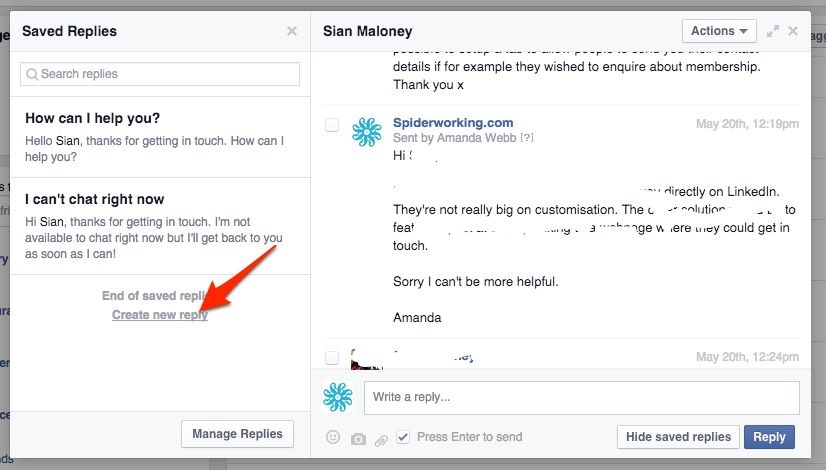Open the emoji picker smiley icon
This screenshot has width=826, height=470.
coord(333,437)
